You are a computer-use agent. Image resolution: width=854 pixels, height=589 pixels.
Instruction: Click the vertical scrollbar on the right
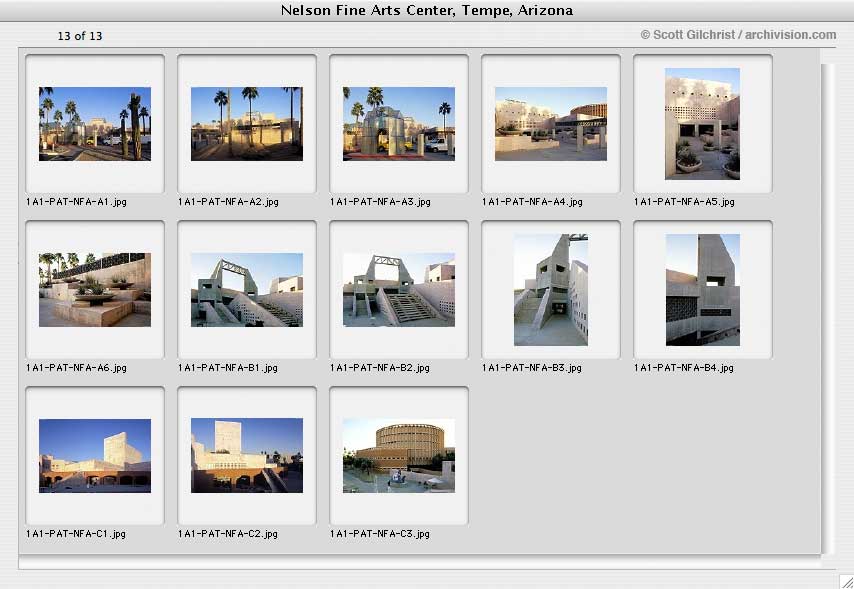click(x=827, y=308)
